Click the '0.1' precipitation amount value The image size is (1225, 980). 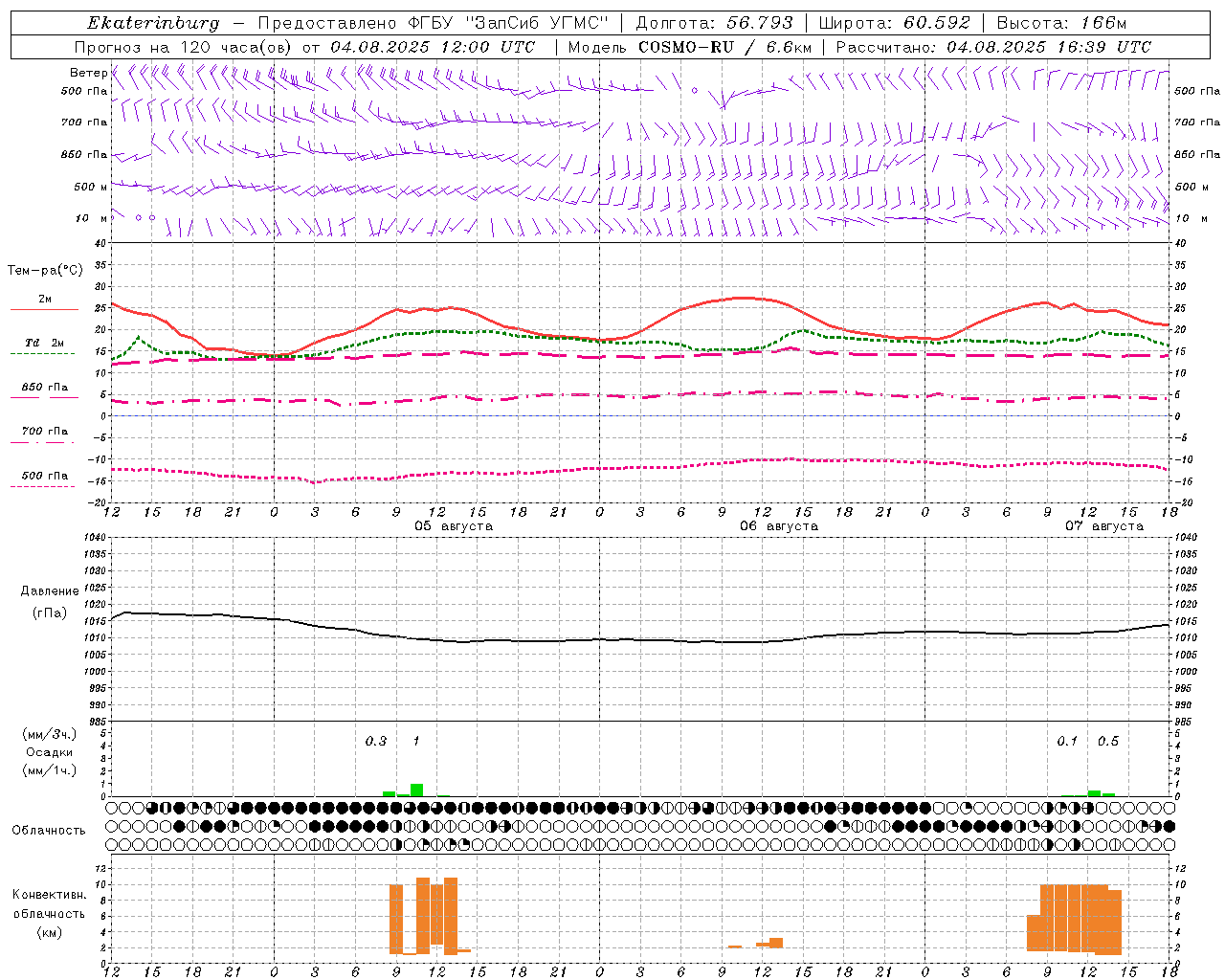(x=1067, y=742)
